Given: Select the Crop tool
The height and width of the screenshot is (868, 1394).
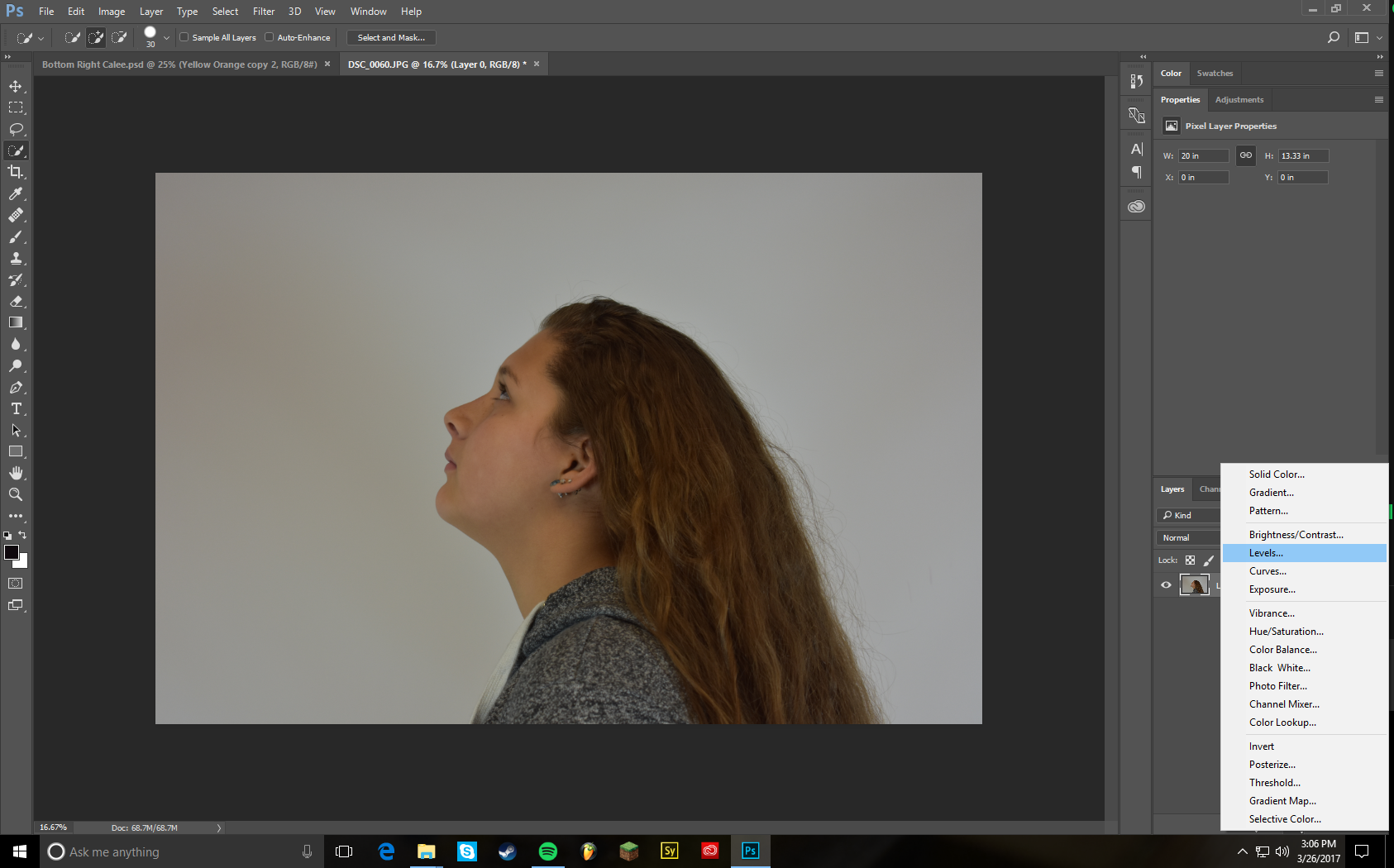Looking at the screenshot, I should pyautogui.click(x=16, y=172).
